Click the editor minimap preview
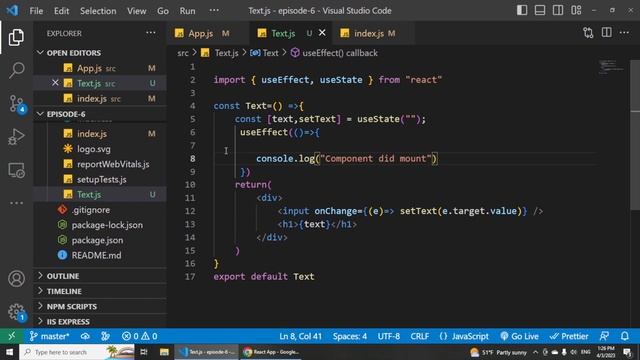The width and height of the screenshot is (640, 360). point(611,67)
